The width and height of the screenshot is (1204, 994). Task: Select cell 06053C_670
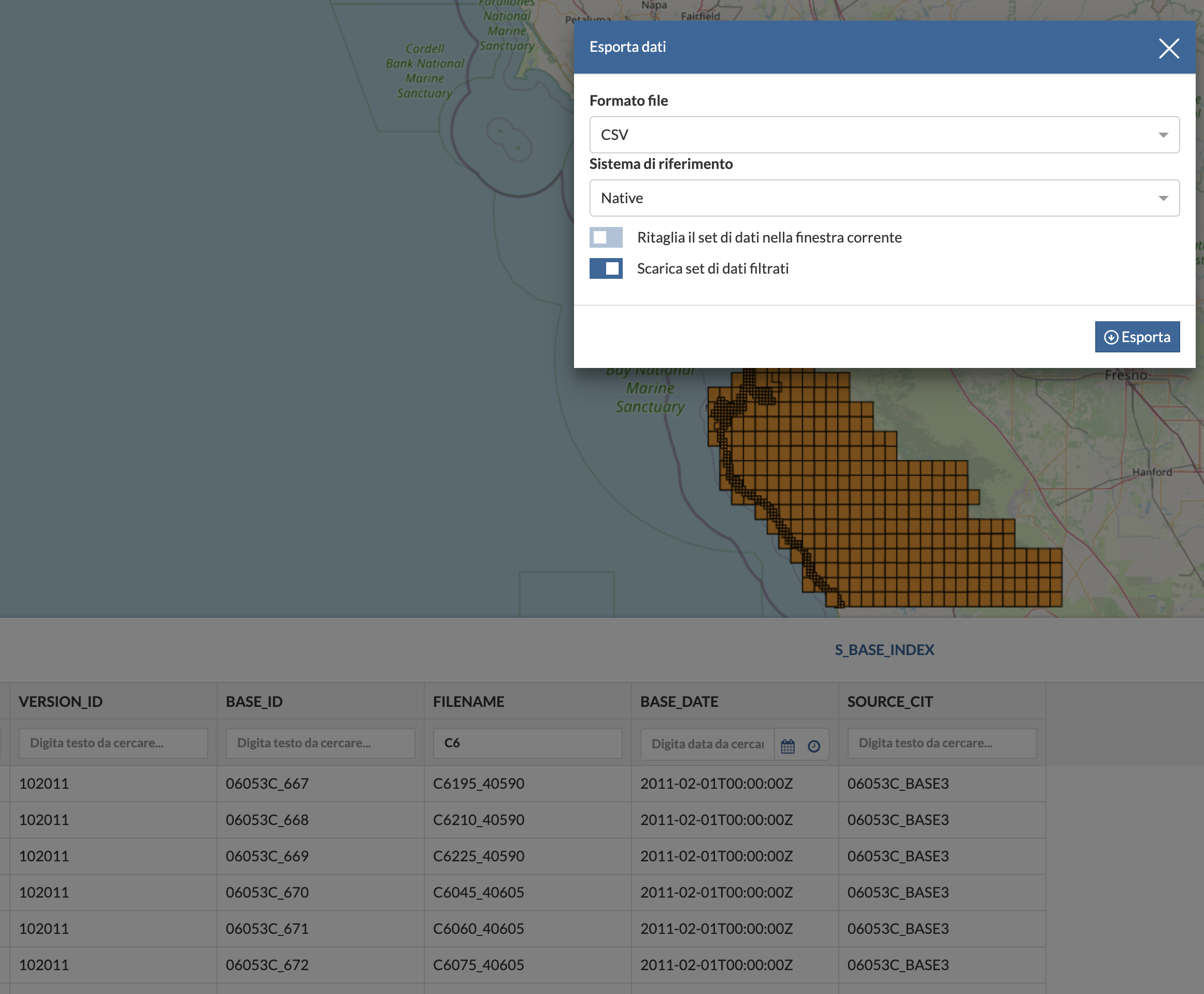point(321,892)
